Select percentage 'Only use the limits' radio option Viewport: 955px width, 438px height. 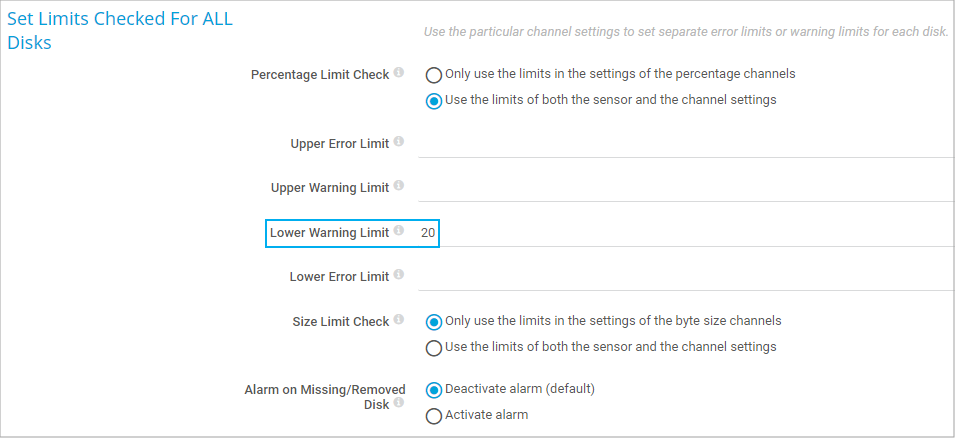(x=434, y=75)
